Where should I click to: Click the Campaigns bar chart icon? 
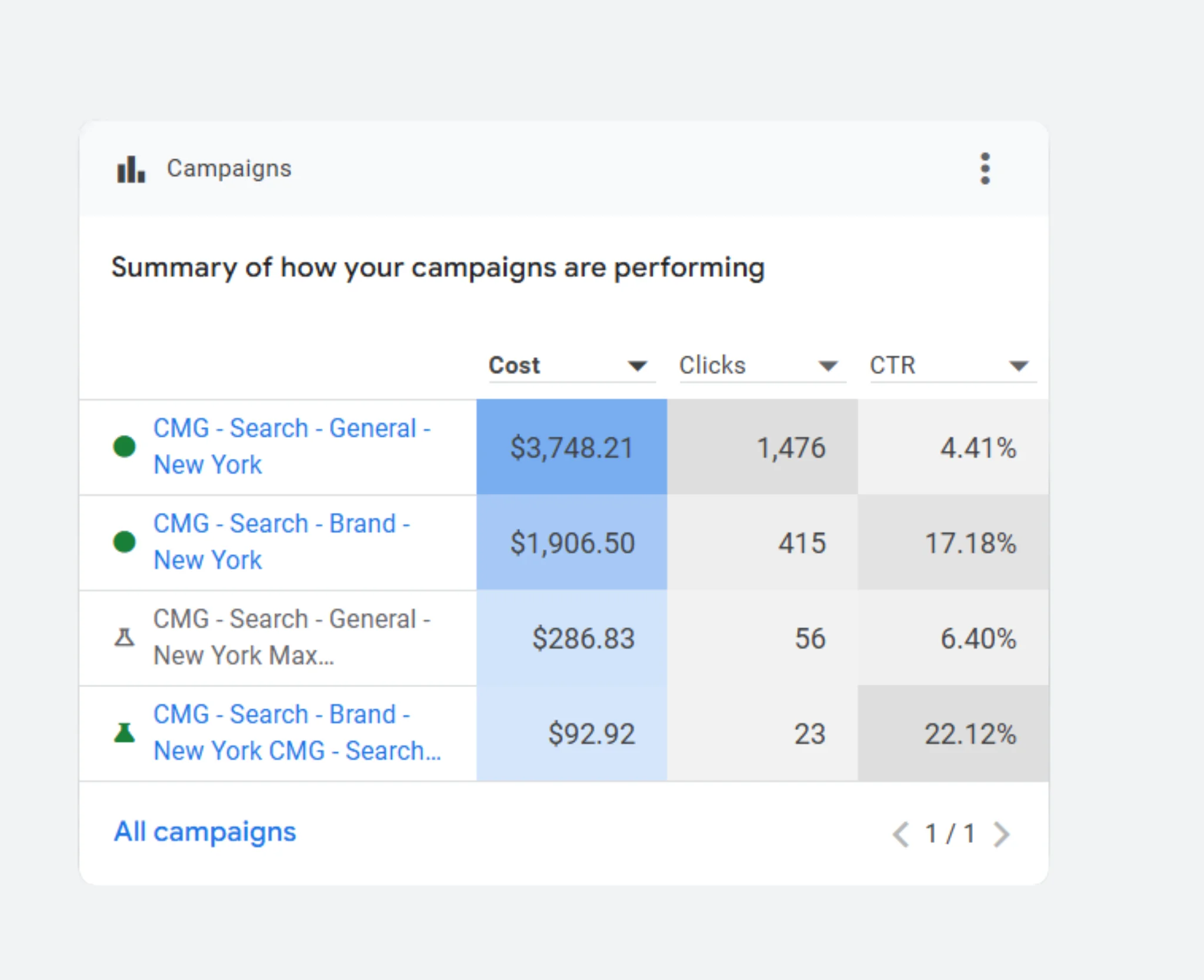pos(131,169)
